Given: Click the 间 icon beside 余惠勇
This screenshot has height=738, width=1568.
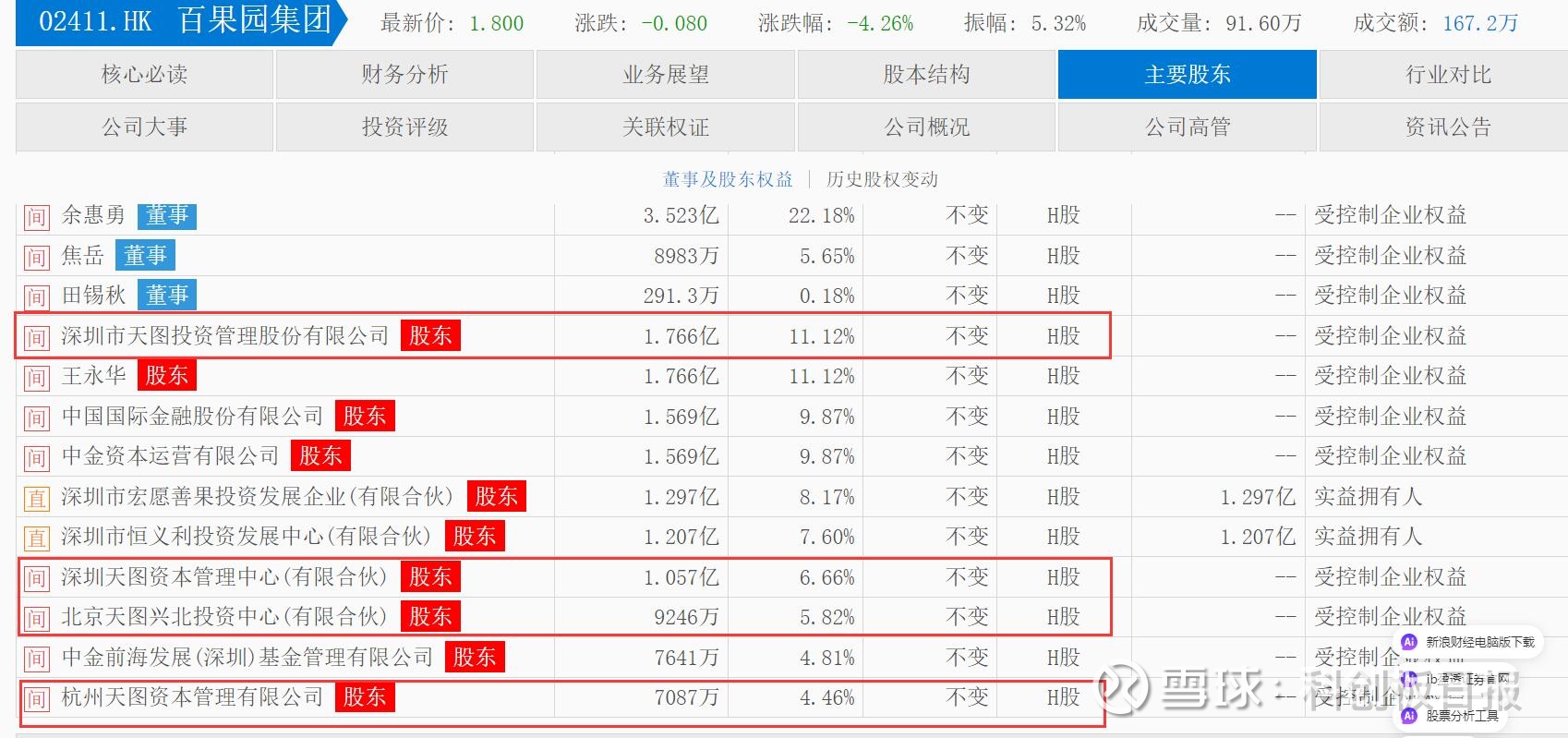Looking at the screenshot, I should 36,217.
